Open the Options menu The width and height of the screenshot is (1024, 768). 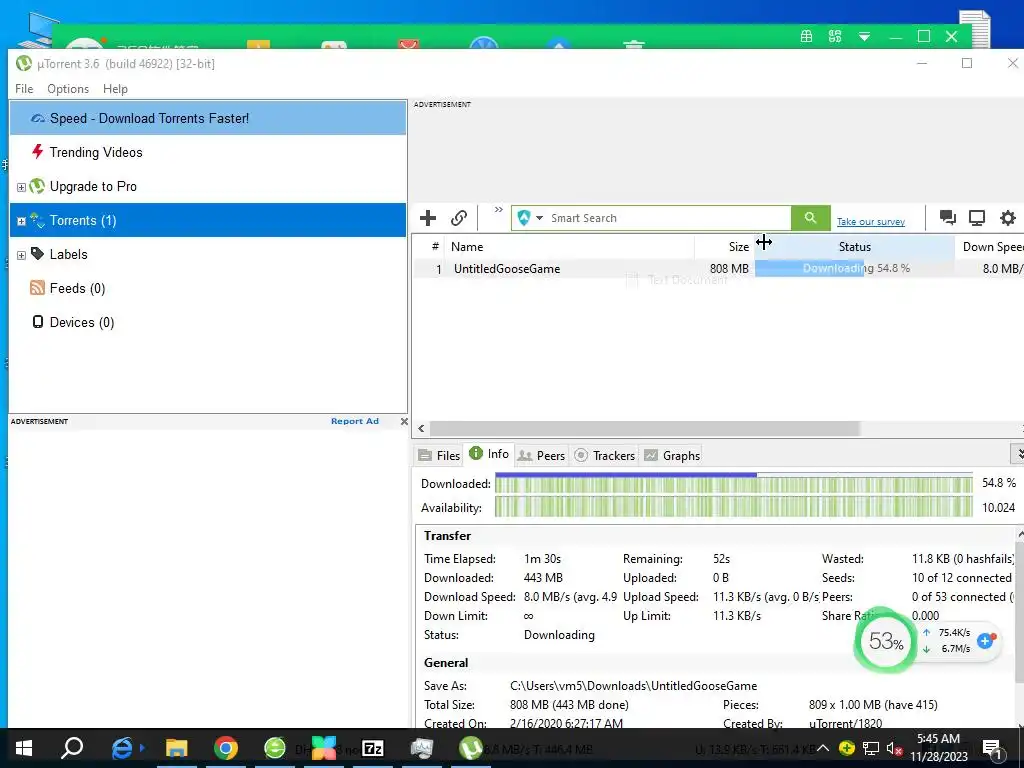click(68, 89)
